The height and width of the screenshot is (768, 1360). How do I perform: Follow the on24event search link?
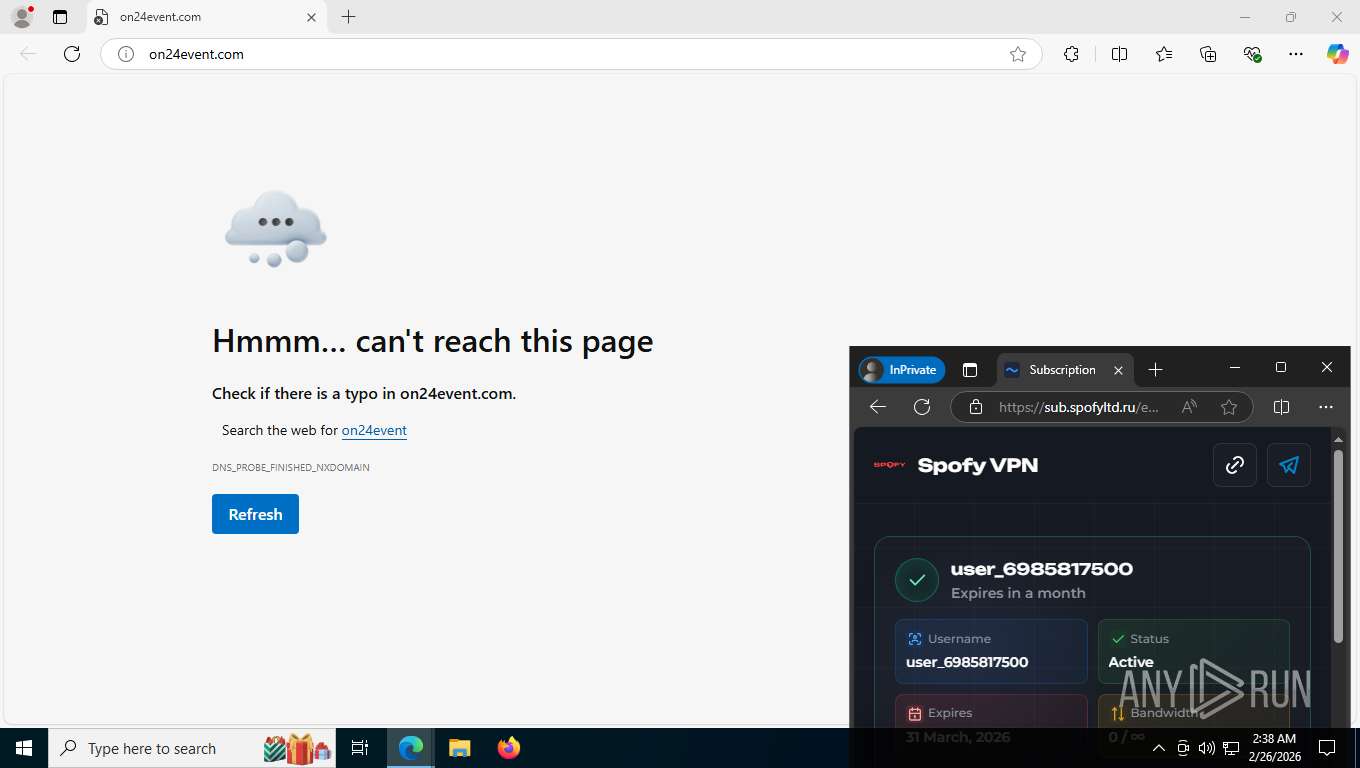click(x=374, y=430)
